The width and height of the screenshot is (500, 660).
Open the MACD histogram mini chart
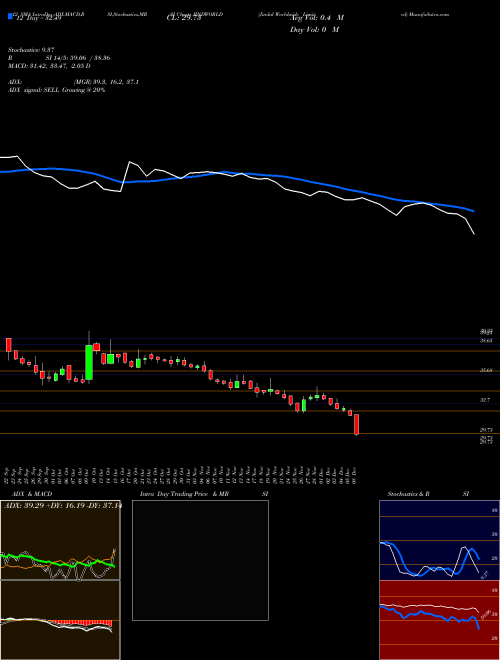pyautogui.click(x=60, y=620)
